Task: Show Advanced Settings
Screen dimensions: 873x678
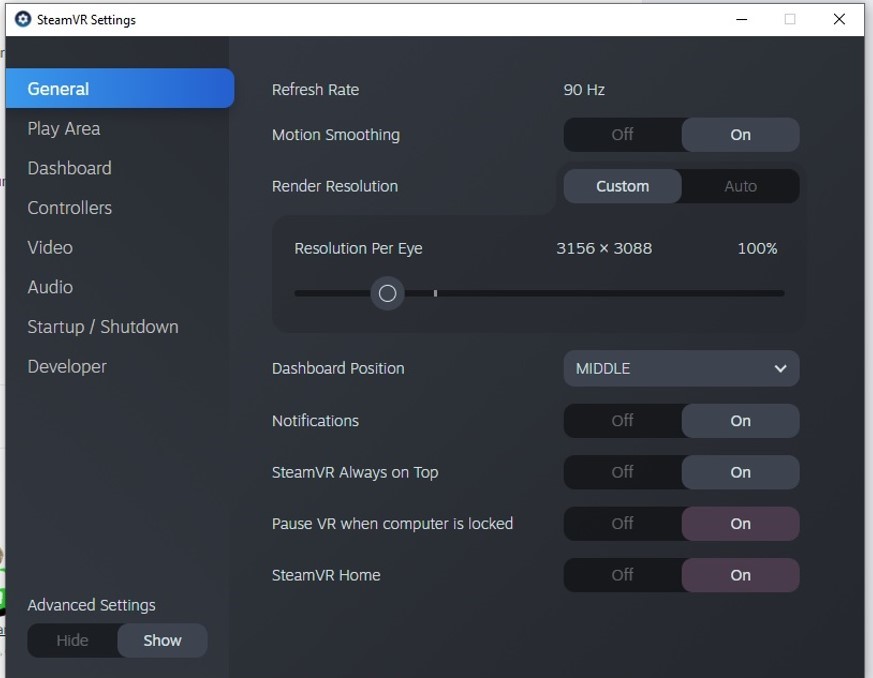Action: click(163, 641)
